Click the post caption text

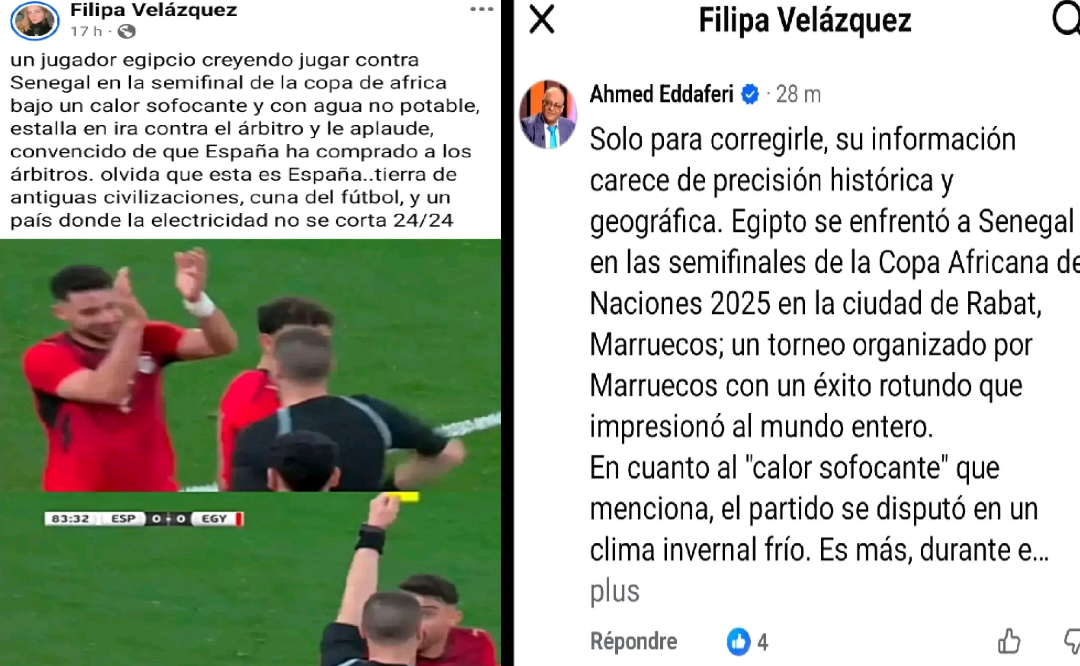(245, 140)
